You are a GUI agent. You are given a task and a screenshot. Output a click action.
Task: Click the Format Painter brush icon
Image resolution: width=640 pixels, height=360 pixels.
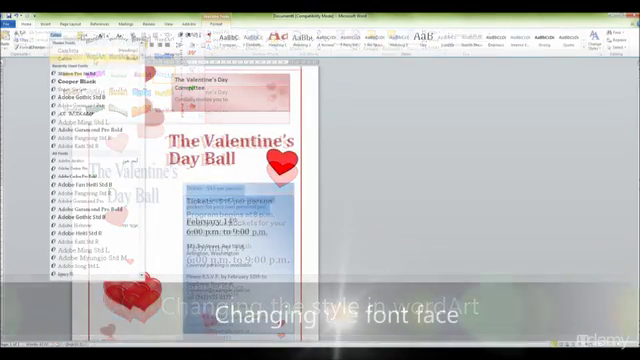[x=17, y=47]
